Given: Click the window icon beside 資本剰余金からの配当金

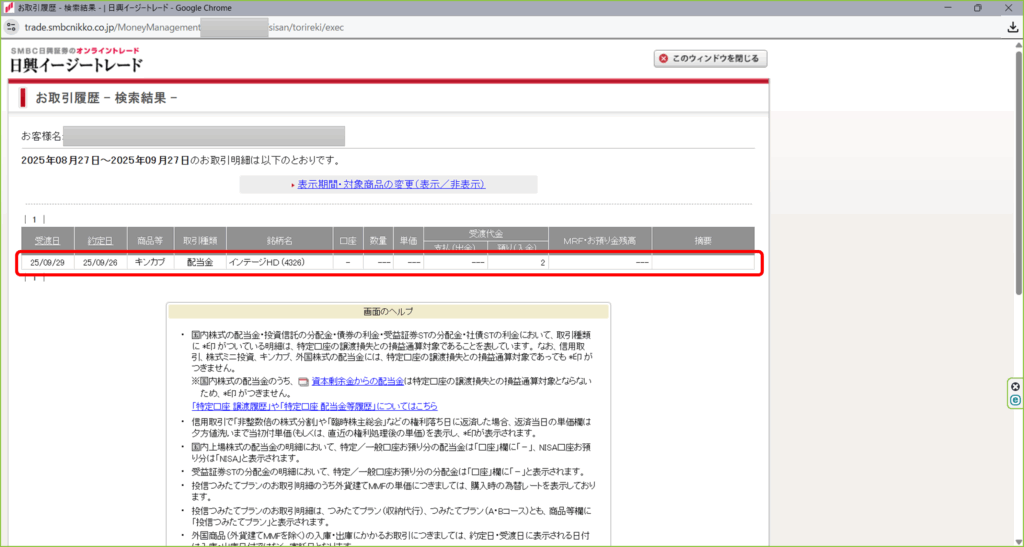Looking at the screenshot, I should [x=303, y=382].
